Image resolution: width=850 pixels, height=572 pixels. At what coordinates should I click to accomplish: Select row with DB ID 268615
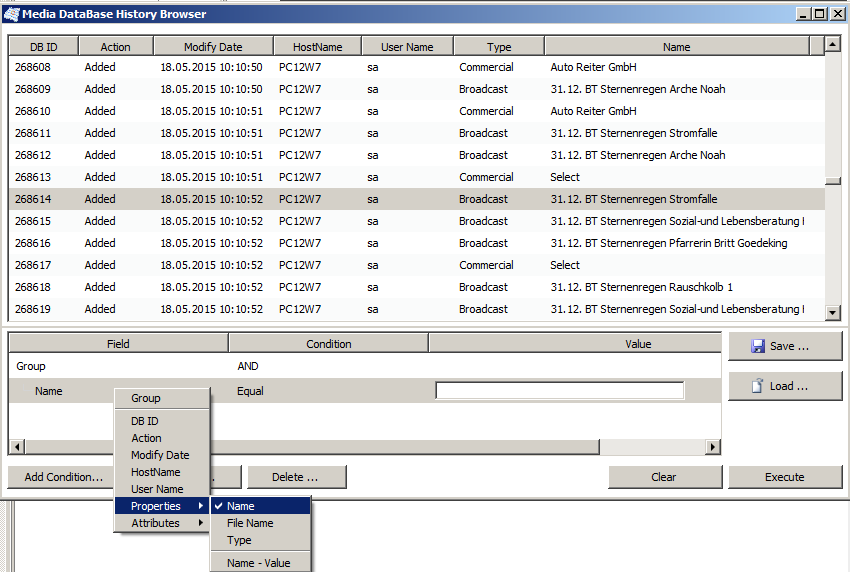[417, 221]
